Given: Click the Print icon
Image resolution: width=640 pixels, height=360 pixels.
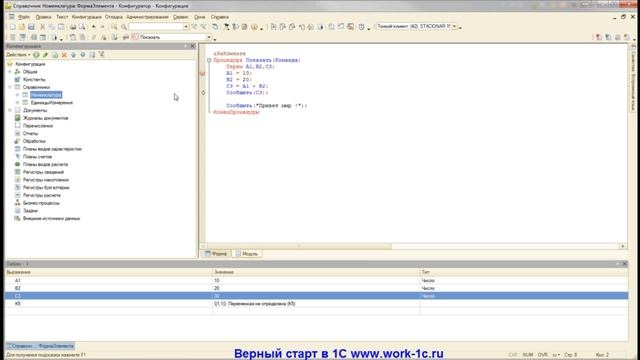Looking at the screenshot, I should coord(73,27).
